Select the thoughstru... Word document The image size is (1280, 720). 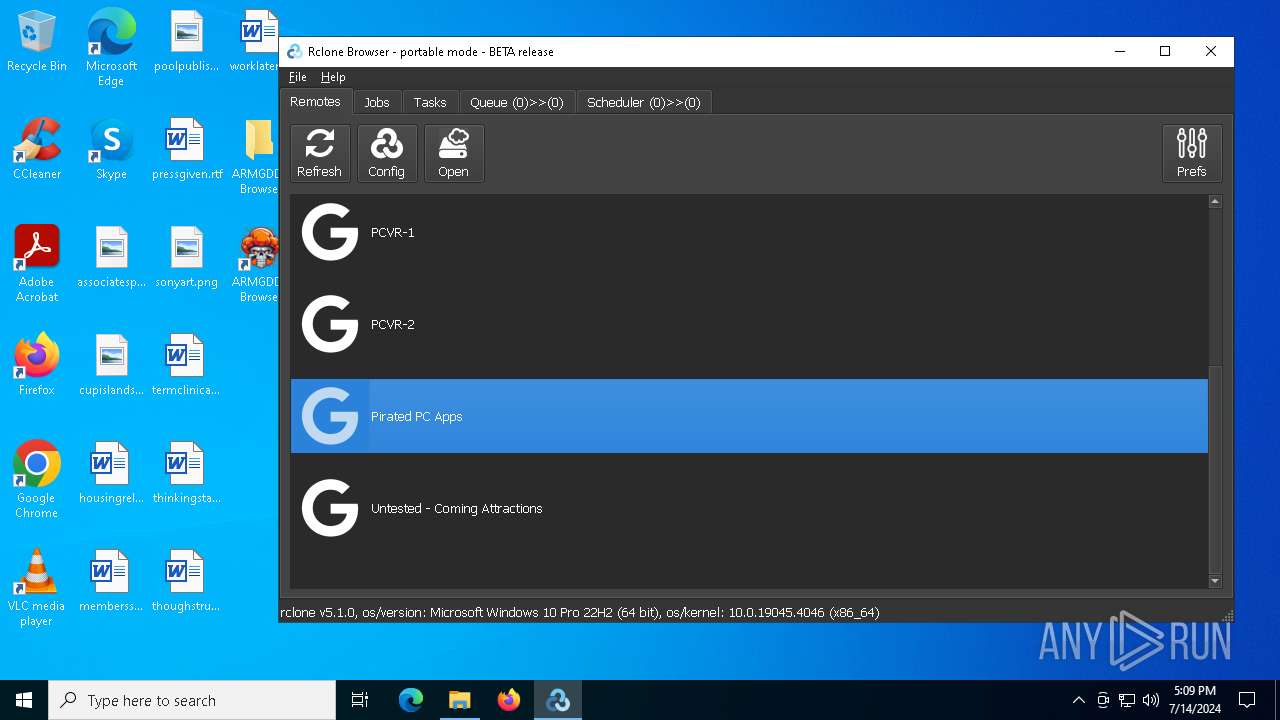pyautogui.click(x=186, y=582)
